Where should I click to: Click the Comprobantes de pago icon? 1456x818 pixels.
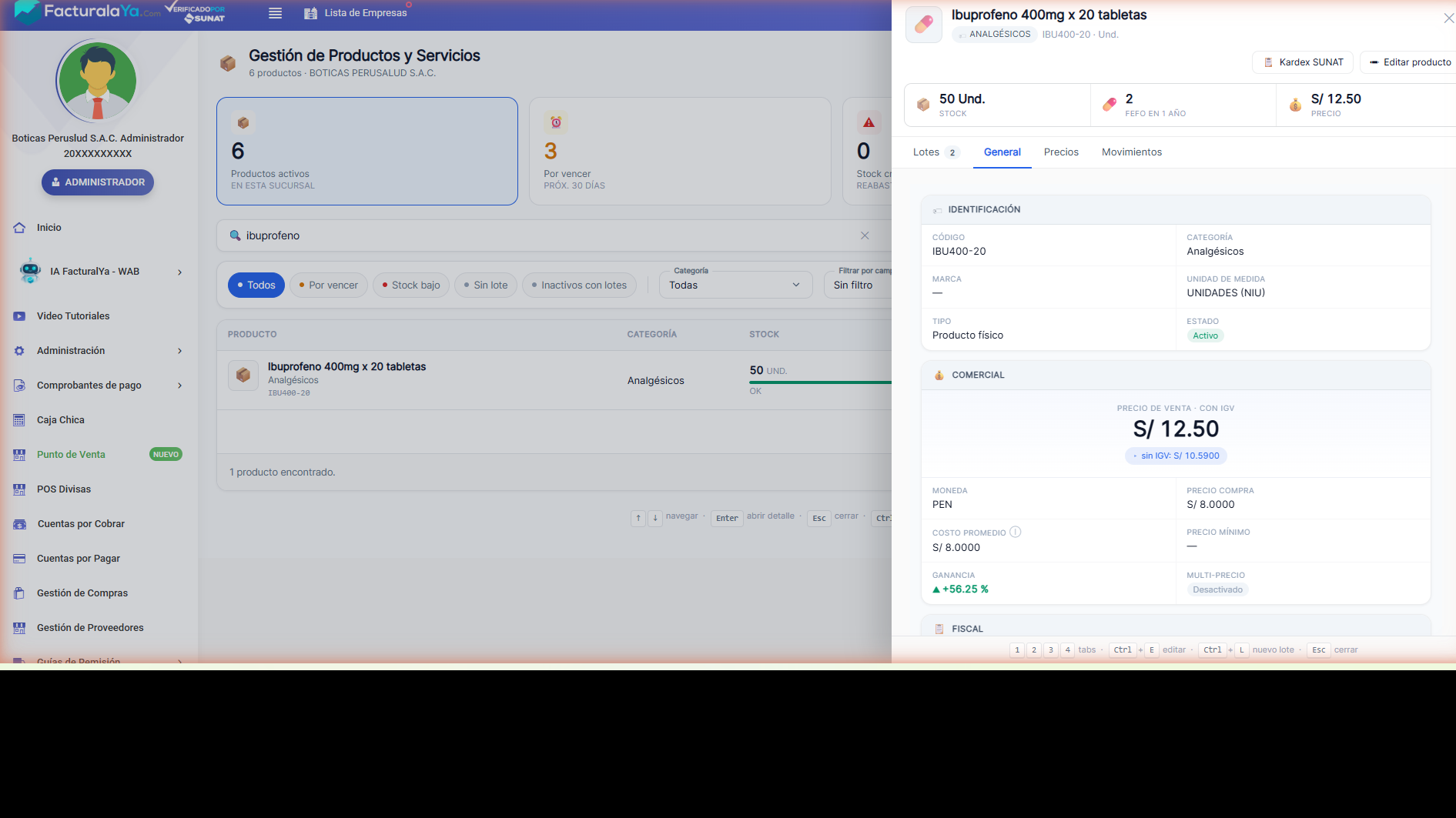coord(19,386)
